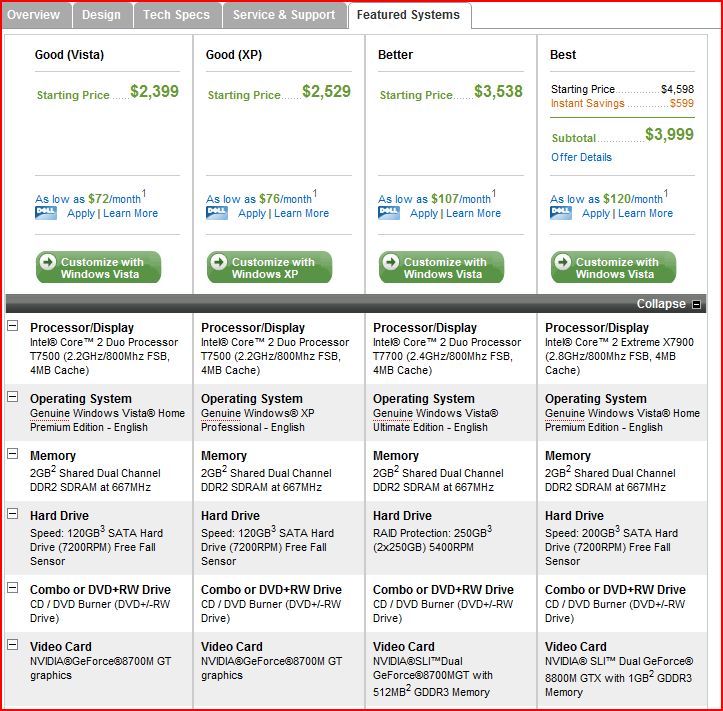Switch to the Tech Specs tab
723x711 pixels.
click(x=176, y=15)
